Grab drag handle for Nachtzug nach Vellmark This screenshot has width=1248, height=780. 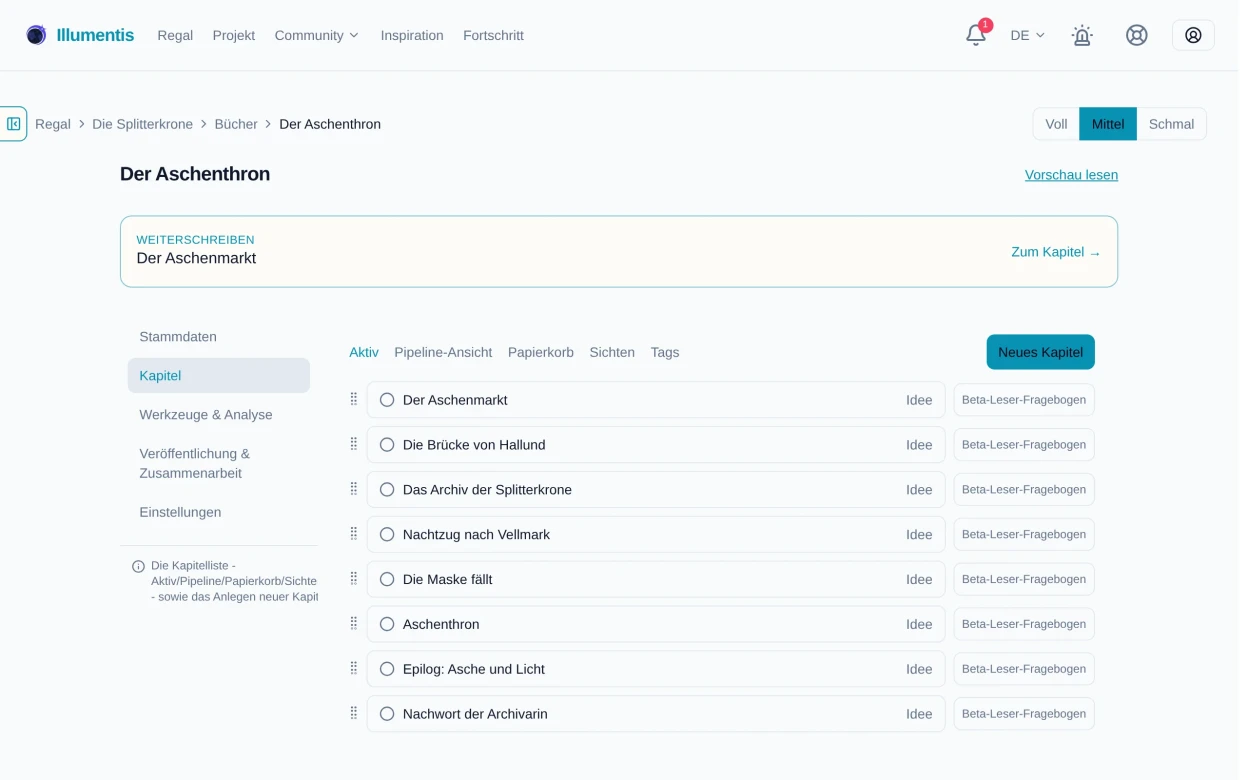click(x=353, y=534)
